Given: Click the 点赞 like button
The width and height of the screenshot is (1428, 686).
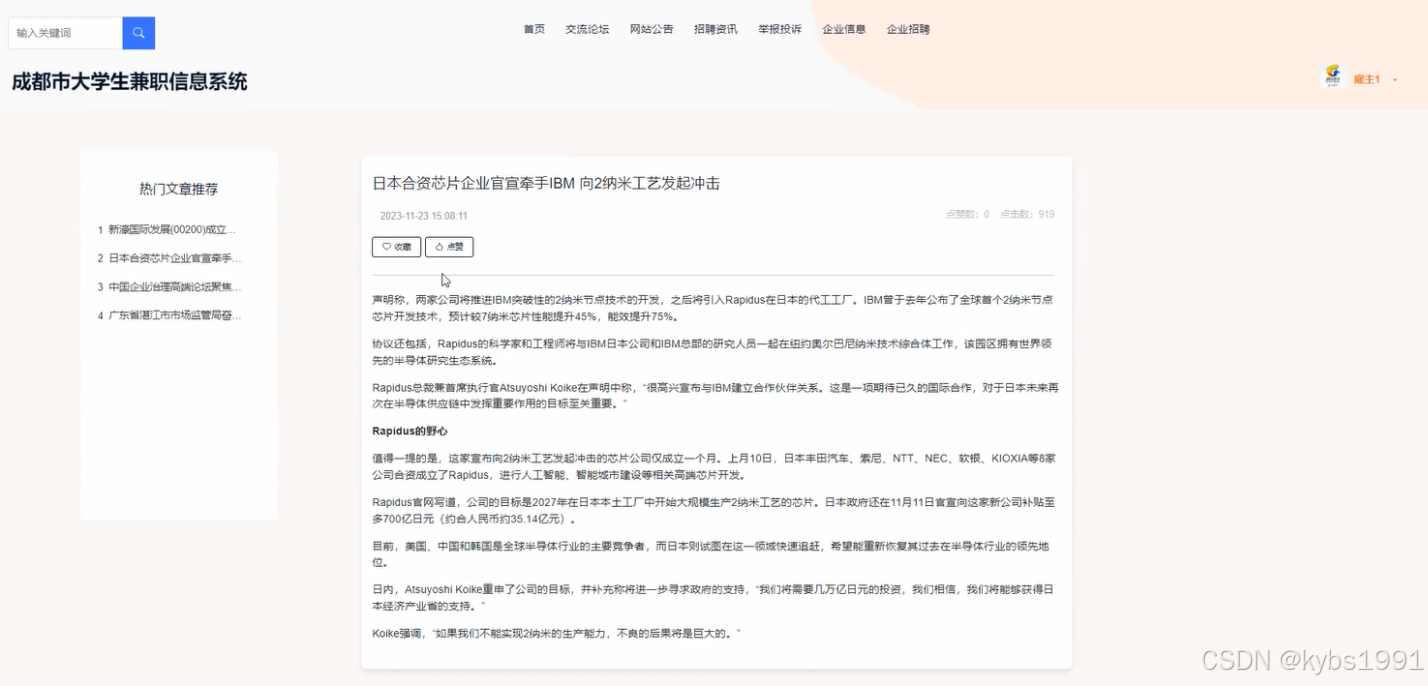Looking at the screenshot, I should click(449, 246).
